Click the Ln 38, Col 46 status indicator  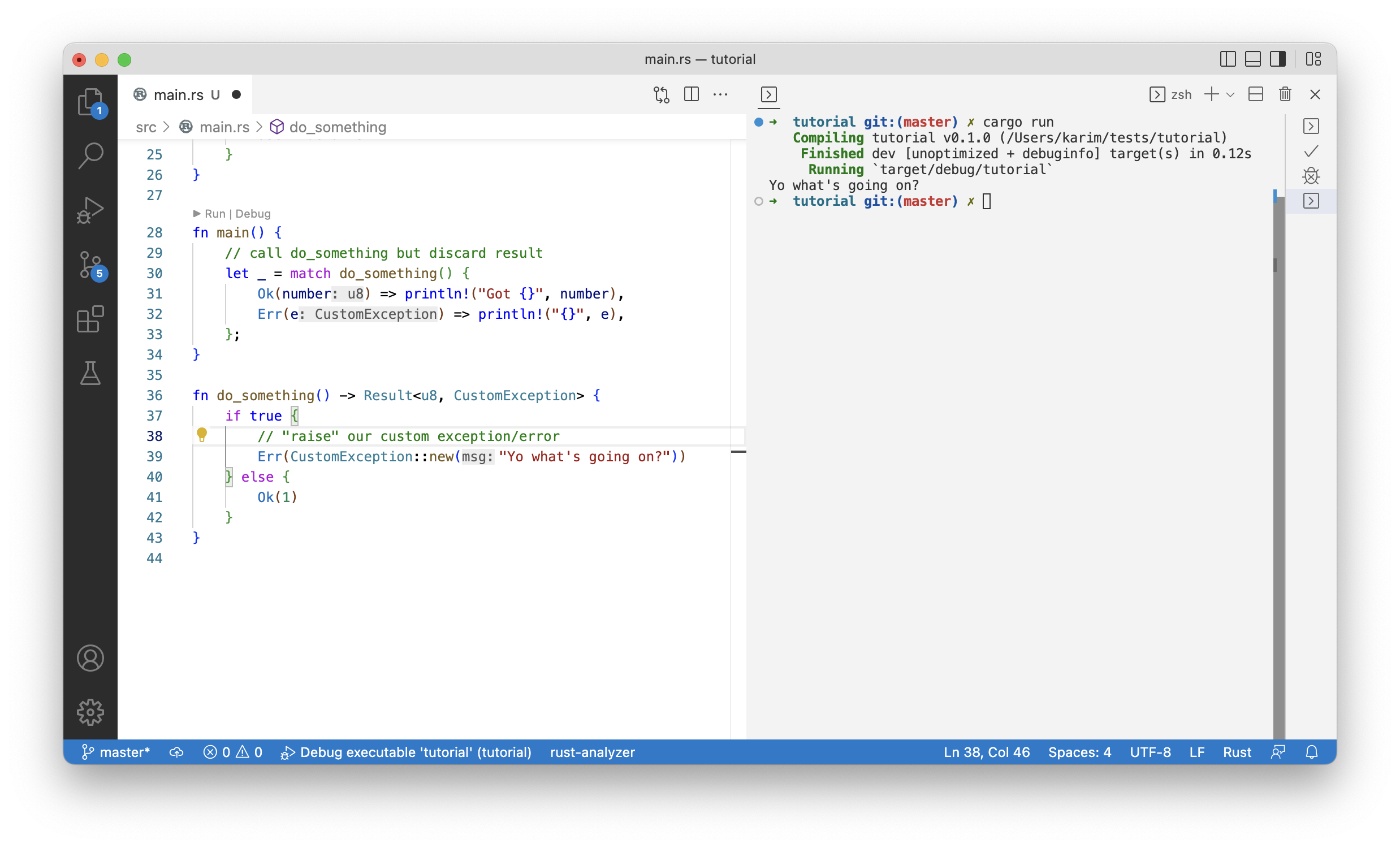coord(987,752)
